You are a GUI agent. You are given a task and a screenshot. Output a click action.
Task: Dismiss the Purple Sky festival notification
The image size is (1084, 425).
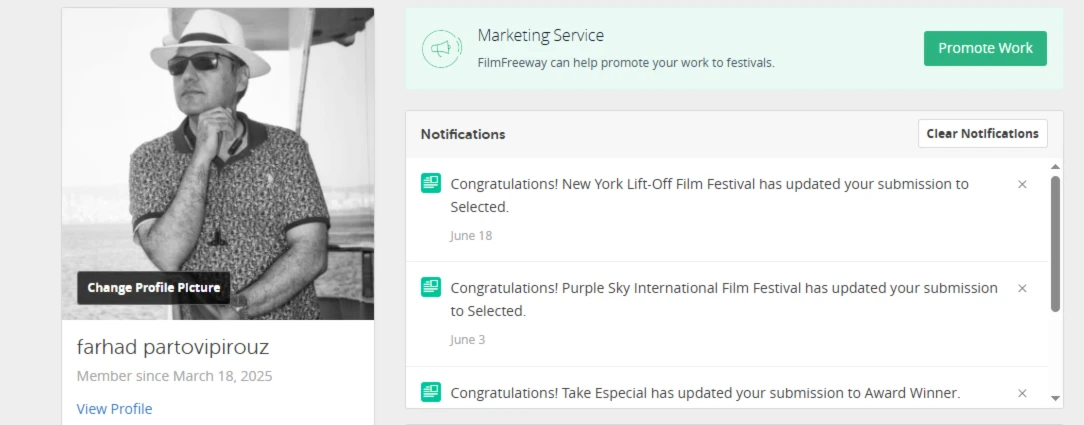pyautogui.click(x=1022, y=288)
